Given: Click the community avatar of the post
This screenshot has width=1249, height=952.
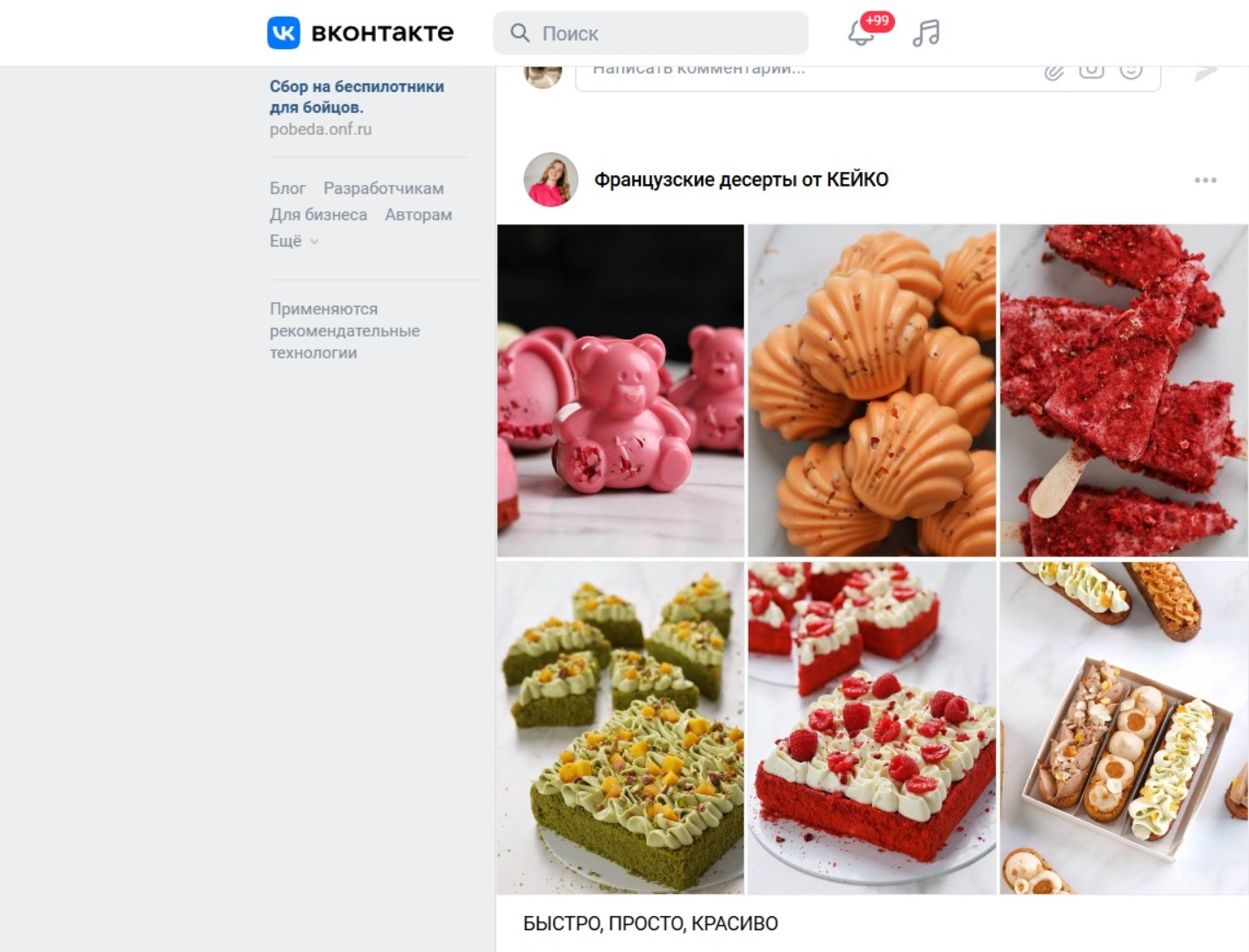Looking at the screenshot, I should (550, 180).
